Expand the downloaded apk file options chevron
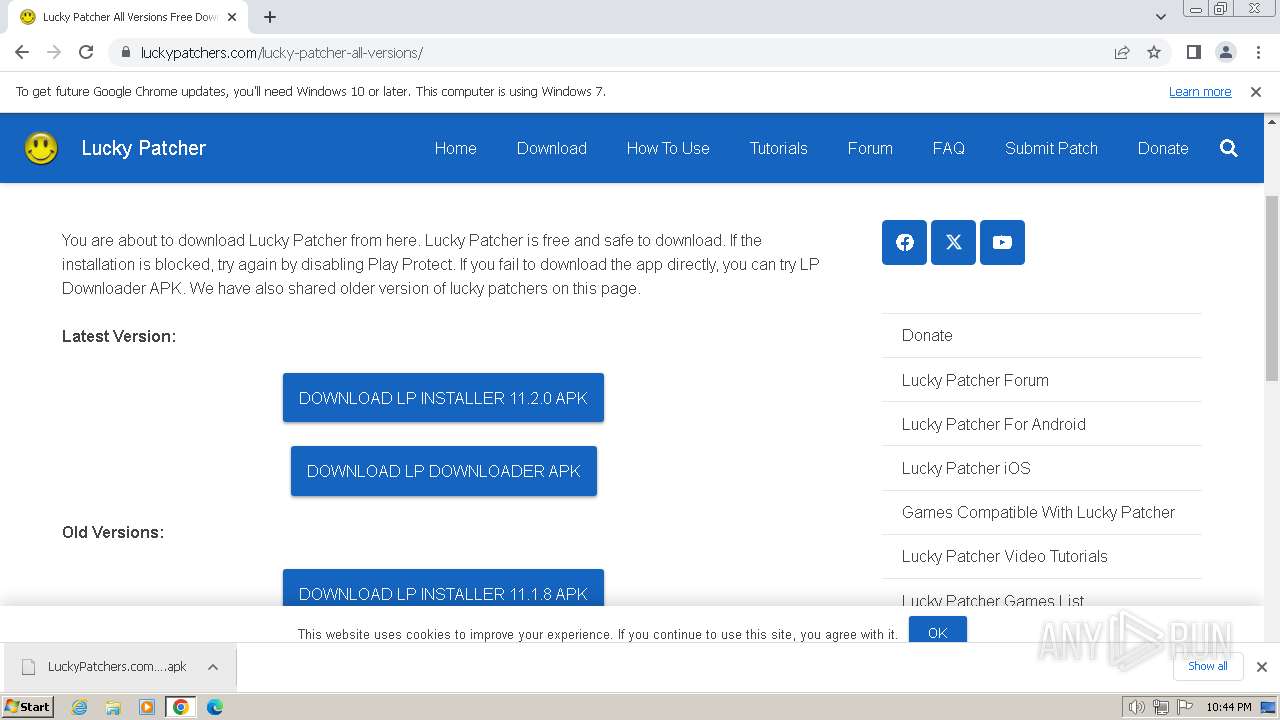 point(213,667)
